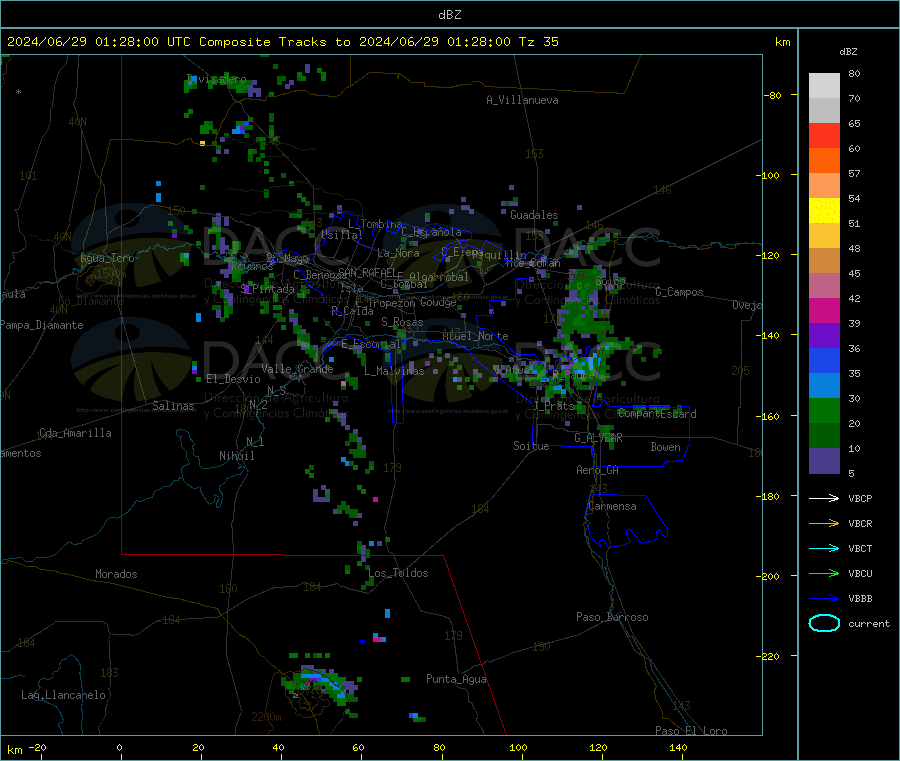Viewport: 900px width, 761px height.
Task: Click the 'km' label at top-right of map
Action: tap(782, 42)
